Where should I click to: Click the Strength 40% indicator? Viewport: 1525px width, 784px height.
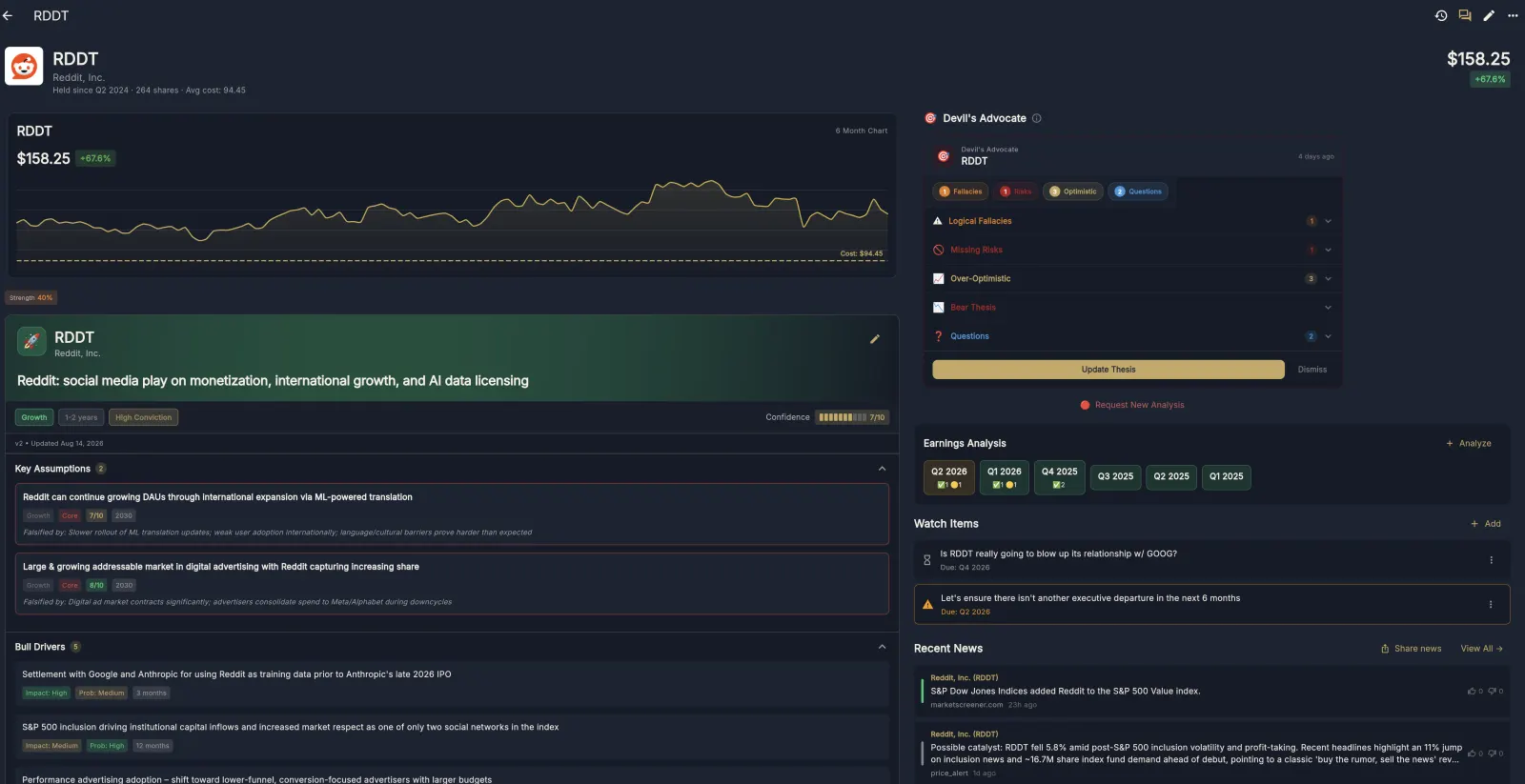click(31, 298)
